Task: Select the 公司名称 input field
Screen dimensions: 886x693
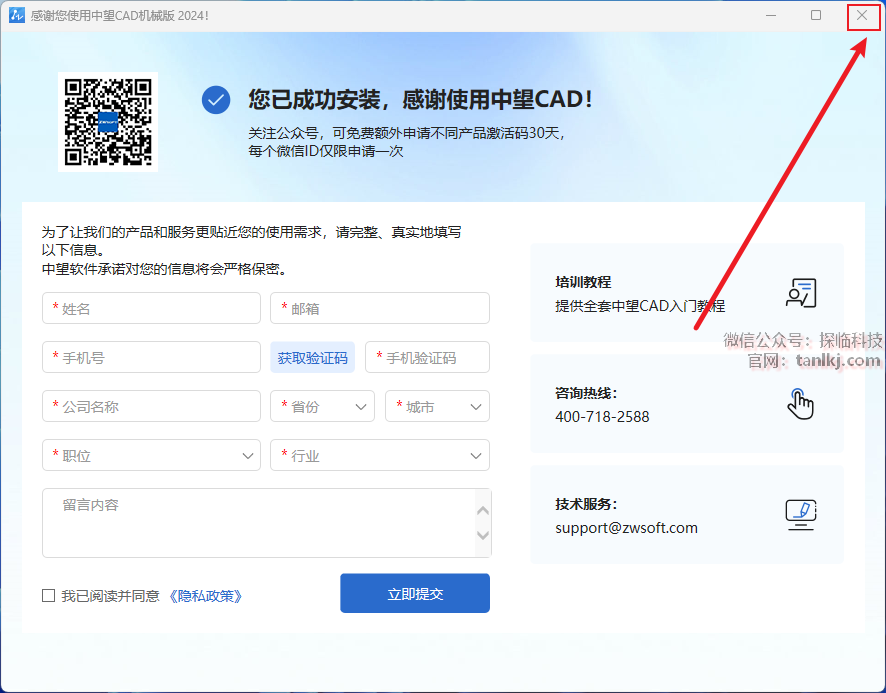Action: (151, 406)
